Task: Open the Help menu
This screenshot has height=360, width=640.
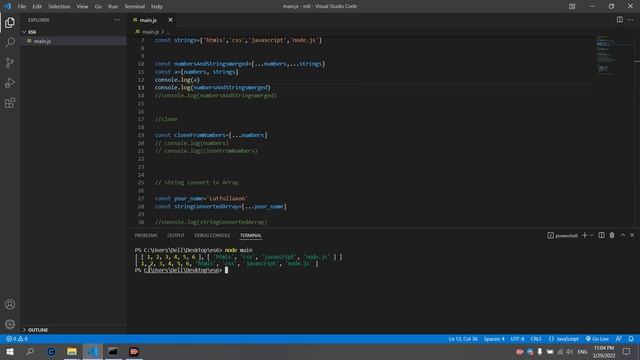Action: pyautogui.click(x=157, y=7)
